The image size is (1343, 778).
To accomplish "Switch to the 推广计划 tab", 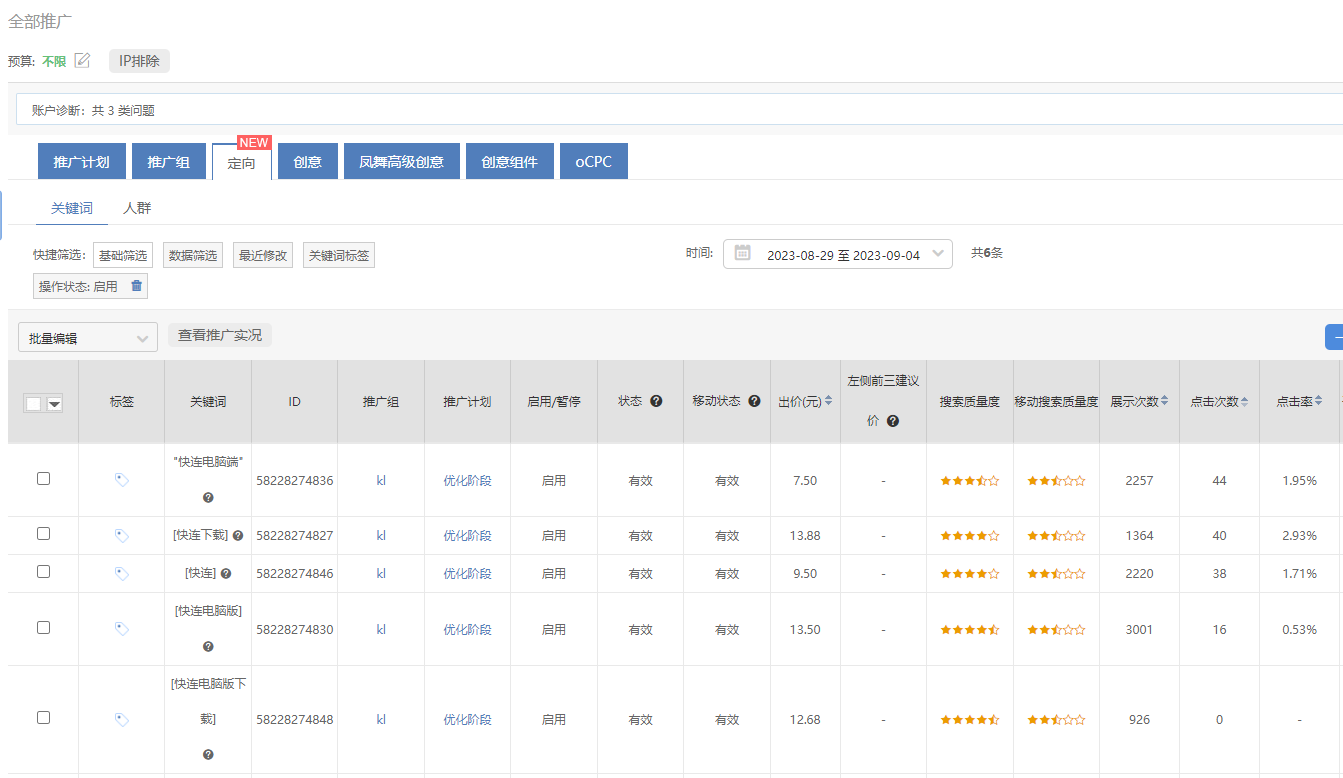I will (81, 162).
